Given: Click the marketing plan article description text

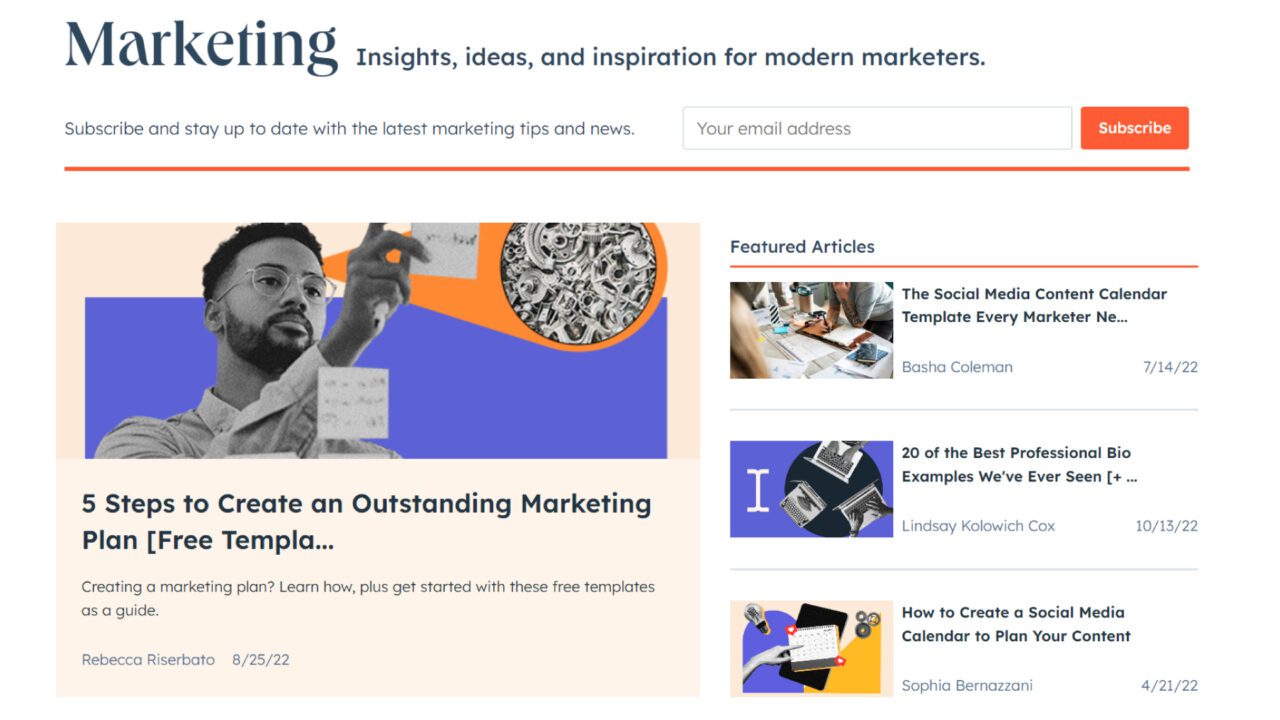Looking at the screenshot, I should (368, 598).
